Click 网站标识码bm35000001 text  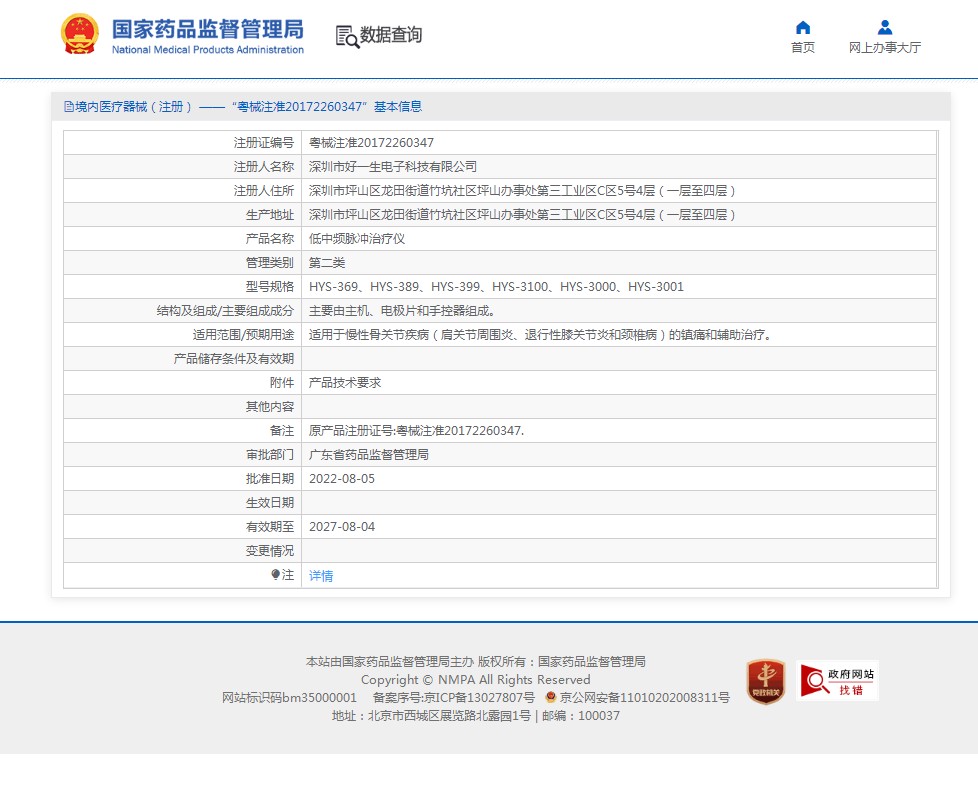[289, 697]
